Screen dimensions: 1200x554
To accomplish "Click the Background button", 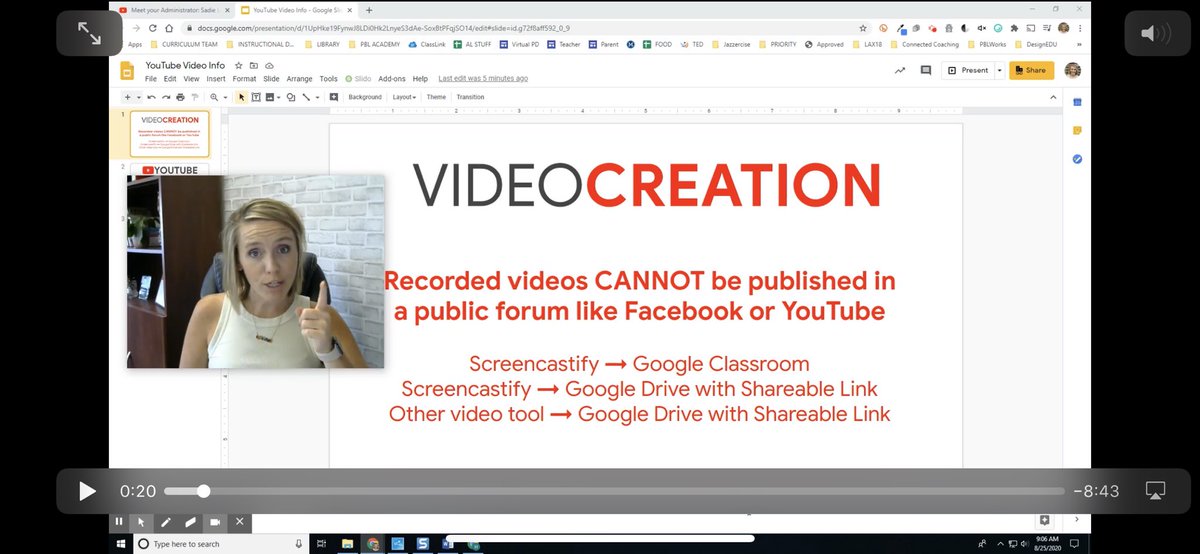I will (x=365, y=97).
